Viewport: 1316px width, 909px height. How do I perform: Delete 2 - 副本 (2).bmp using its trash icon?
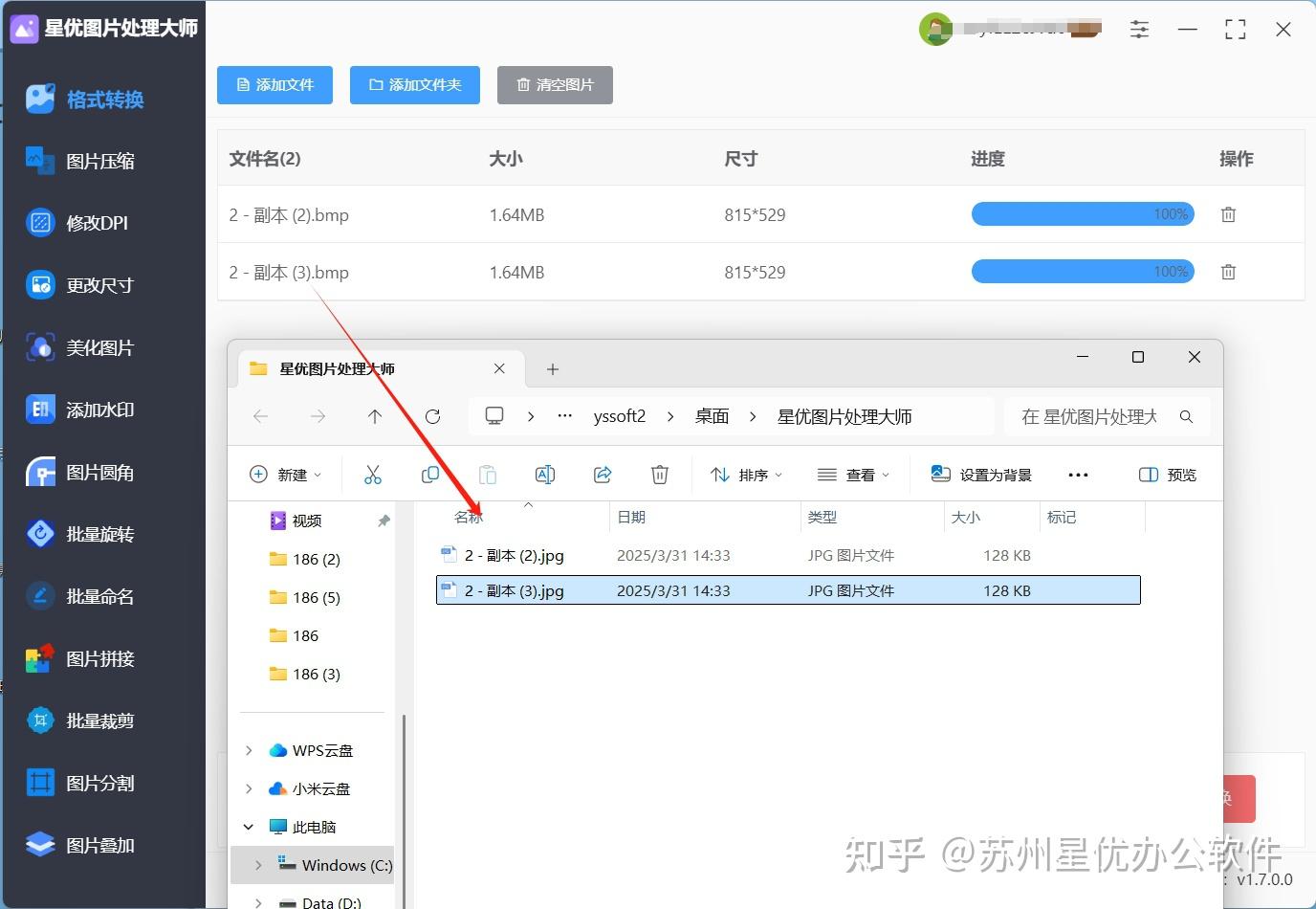(1228, 214)
